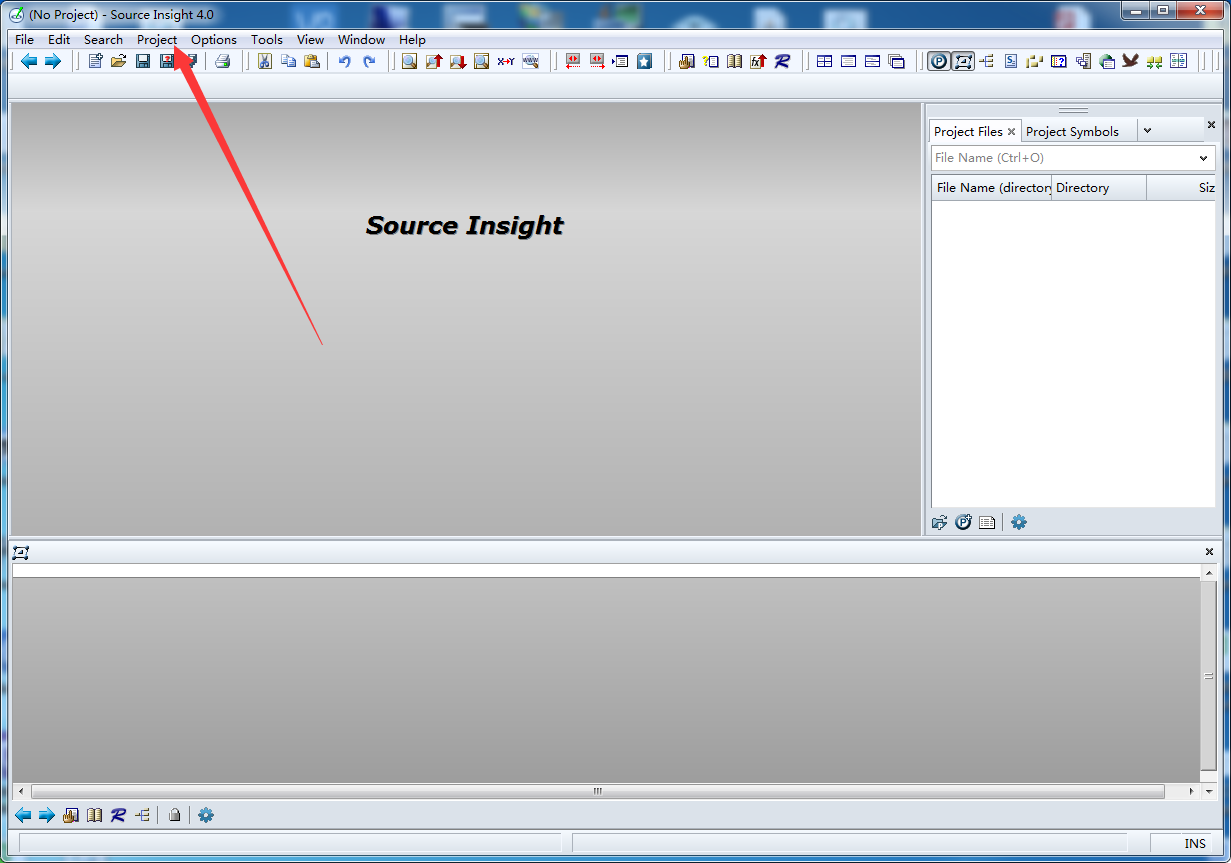Click the Replace X-Y icon
Image resolution: width=1231 pixels, height=863 pixels.
pyautogui.click(x=506, y=61)
